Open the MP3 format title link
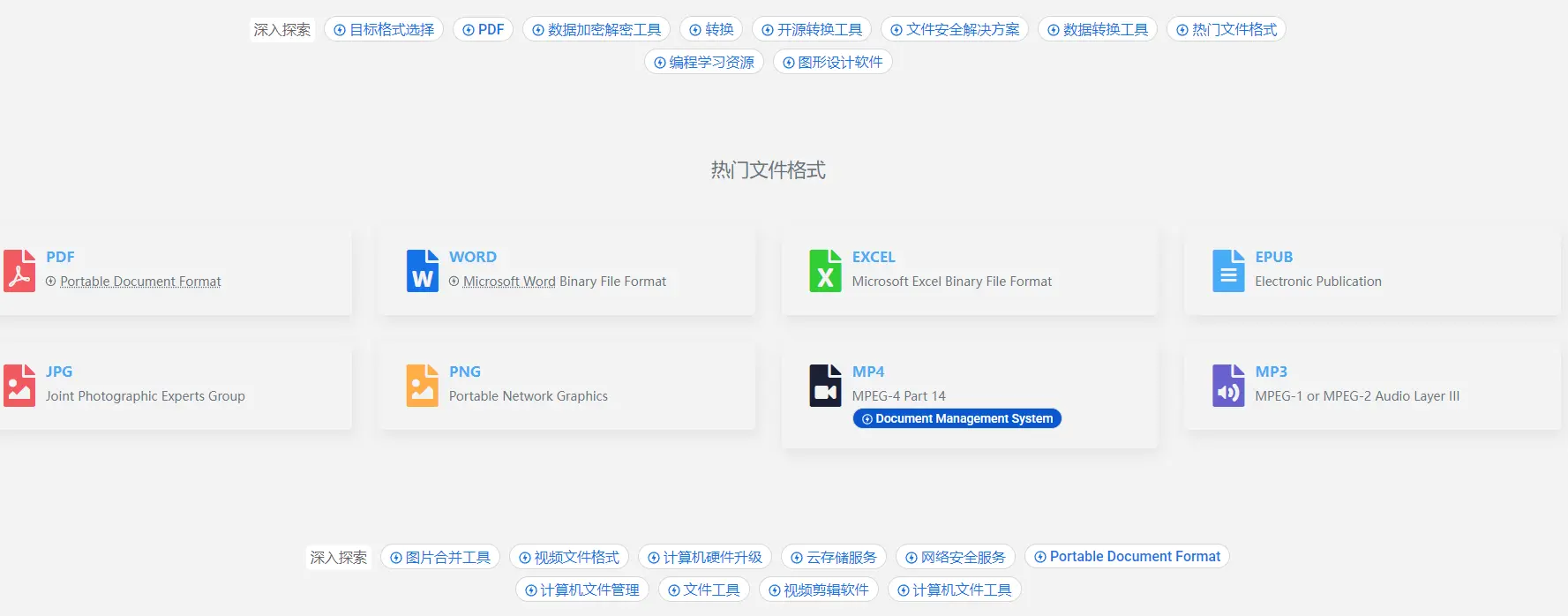Screen dimensions: 1568x616 [x=1272, y=372]
